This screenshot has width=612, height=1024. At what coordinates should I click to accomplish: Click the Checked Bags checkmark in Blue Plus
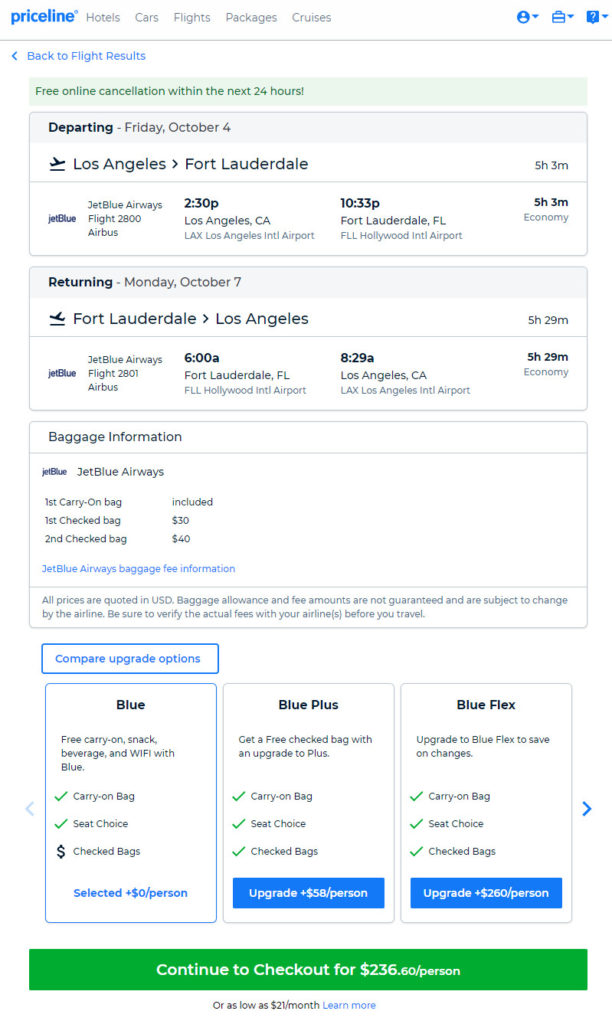click(239, 852)
